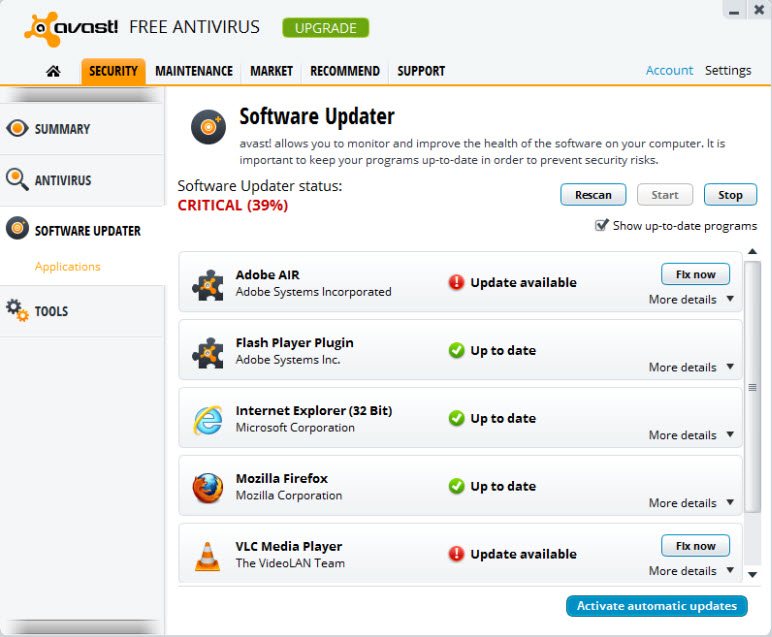Open the Maintenance tab
772x637 pixels.
(x=194, y=71)
